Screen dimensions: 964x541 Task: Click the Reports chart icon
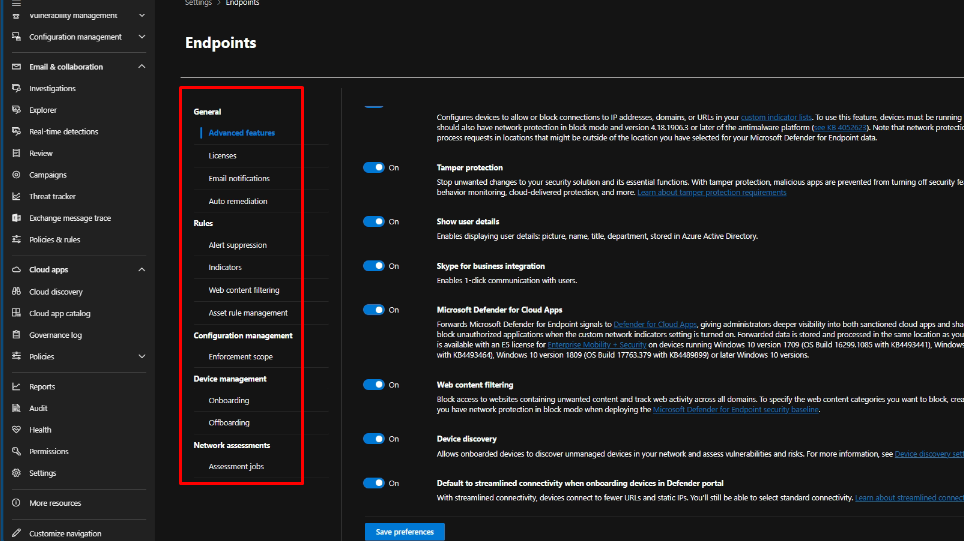[x=17, y=386]
